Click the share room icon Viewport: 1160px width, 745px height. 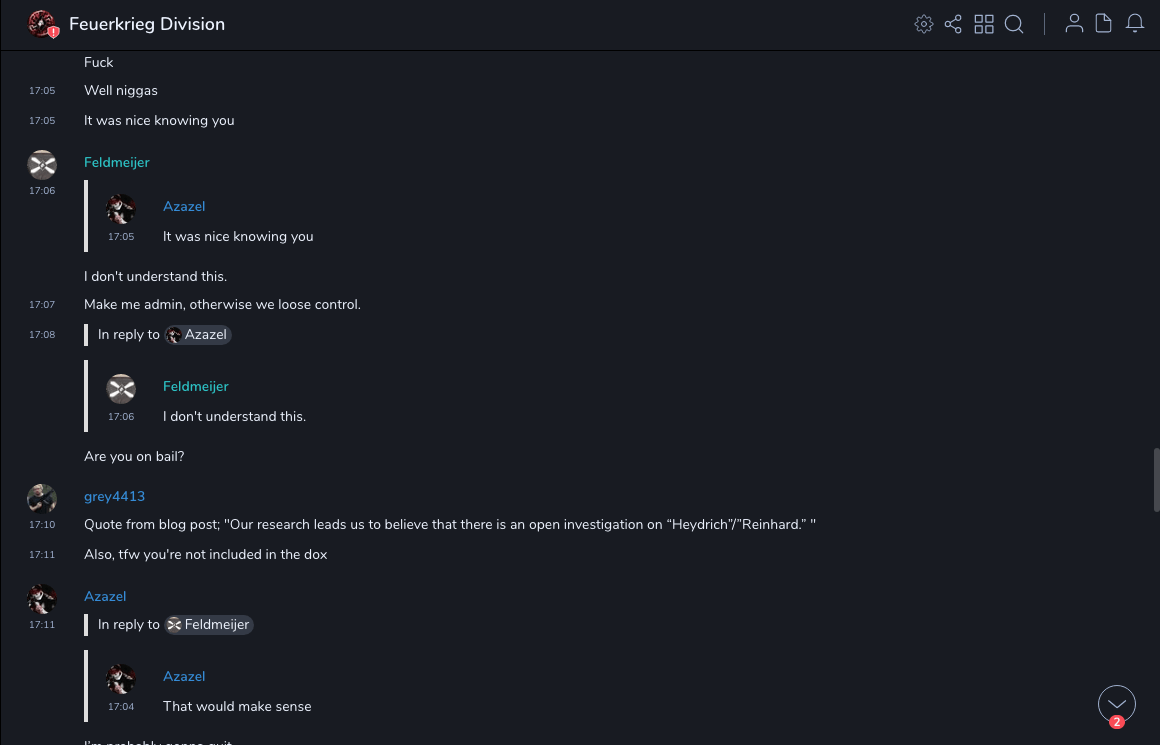coord(953,24)
